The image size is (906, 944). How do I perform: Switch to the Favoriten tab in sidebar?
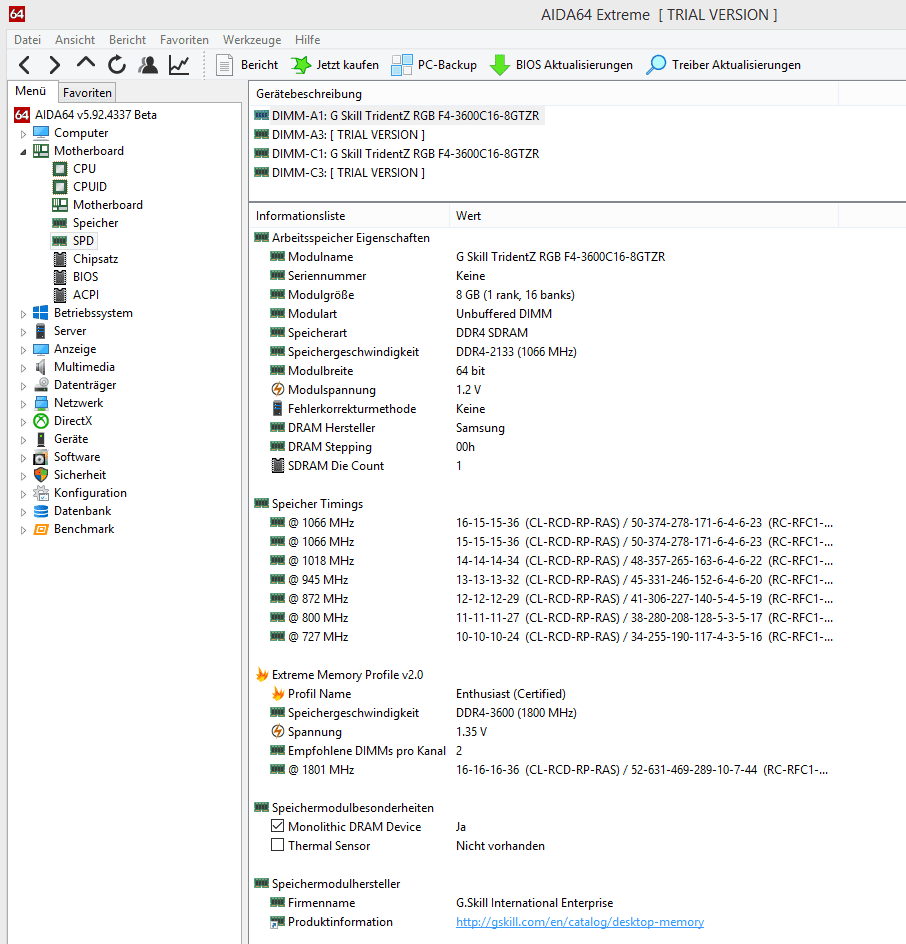87,93
